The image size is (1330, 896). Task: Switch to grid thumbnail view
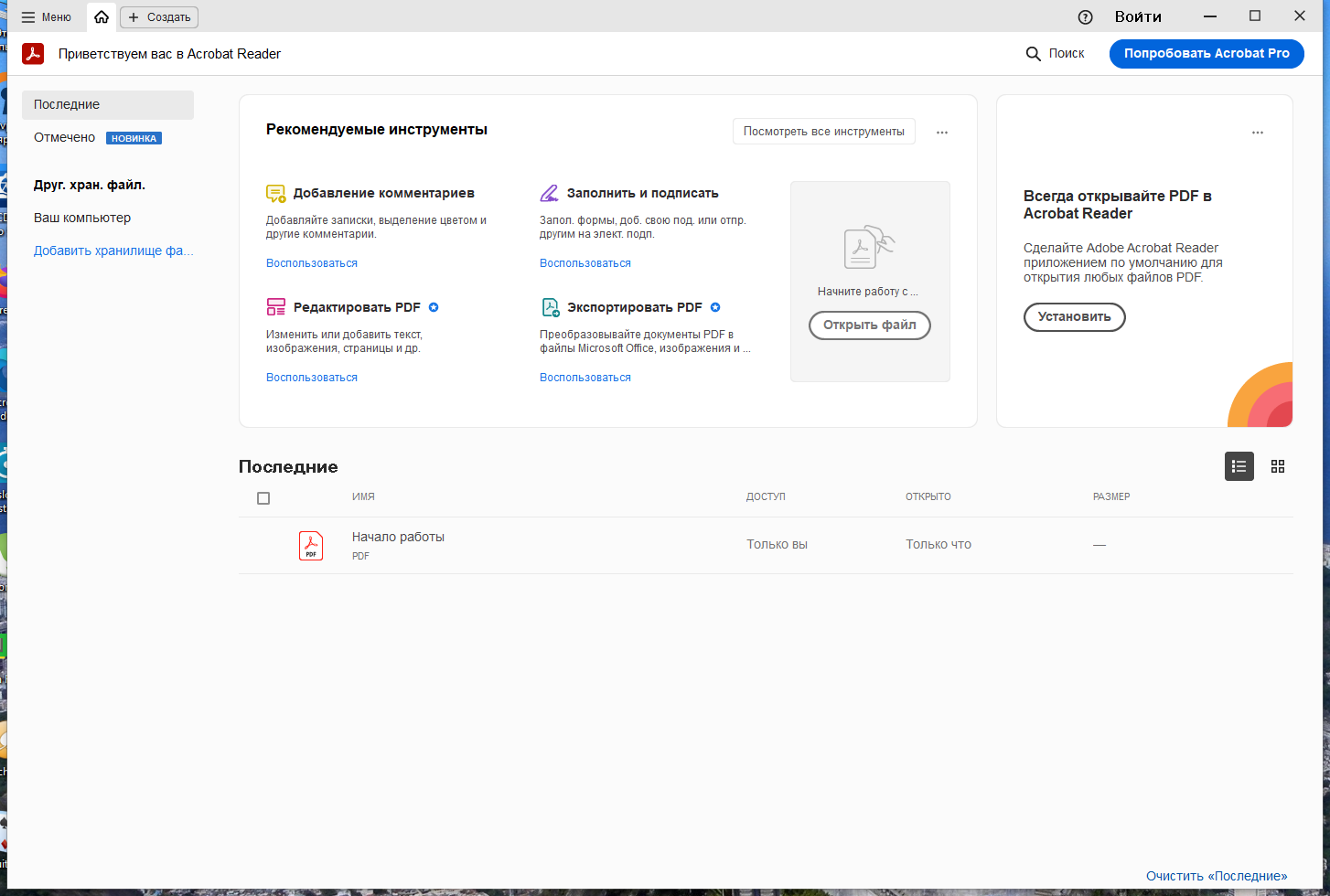(1278, 466)
